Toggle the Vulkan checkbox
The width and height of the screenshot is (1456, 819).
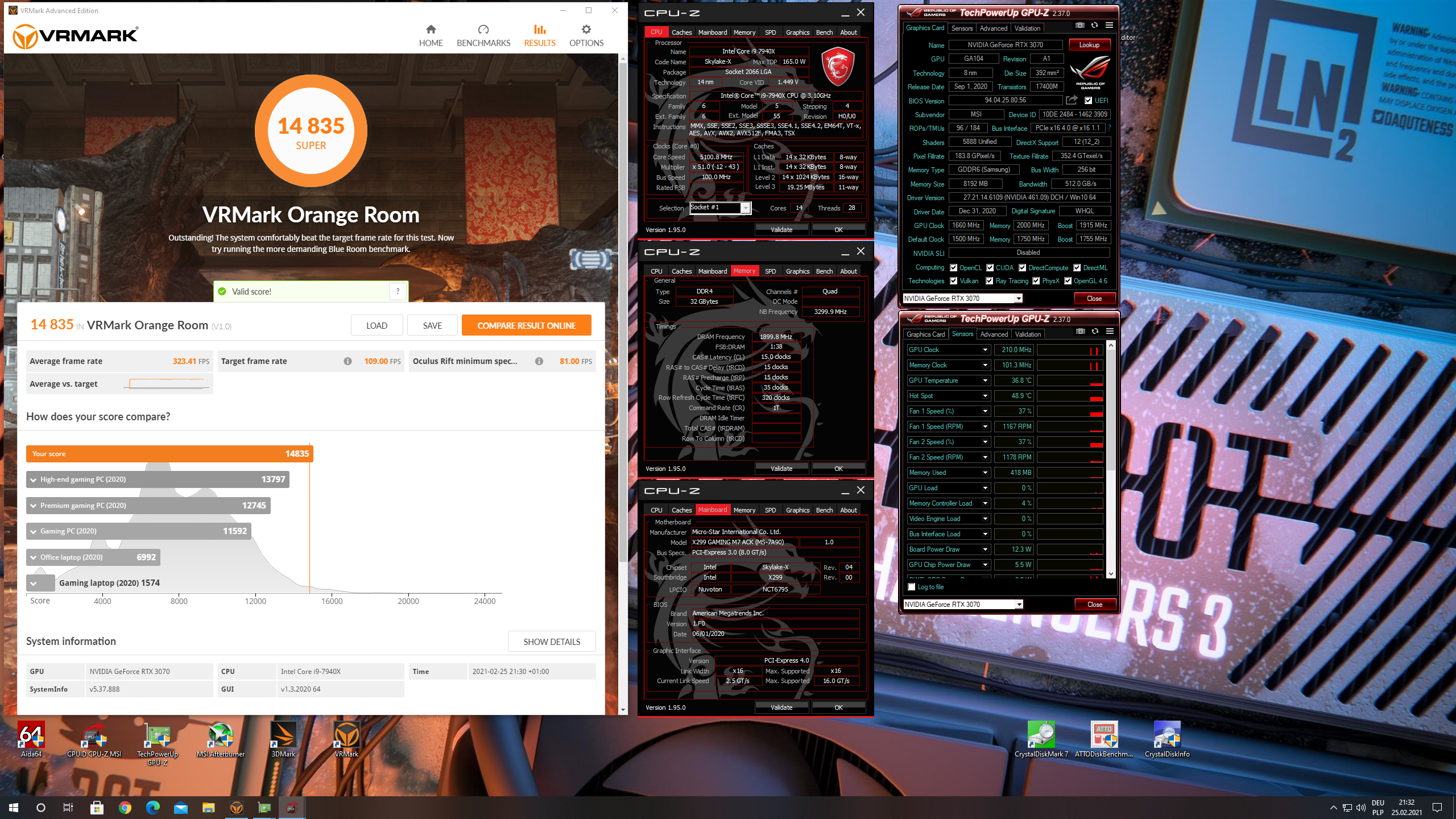pos(954,281)
